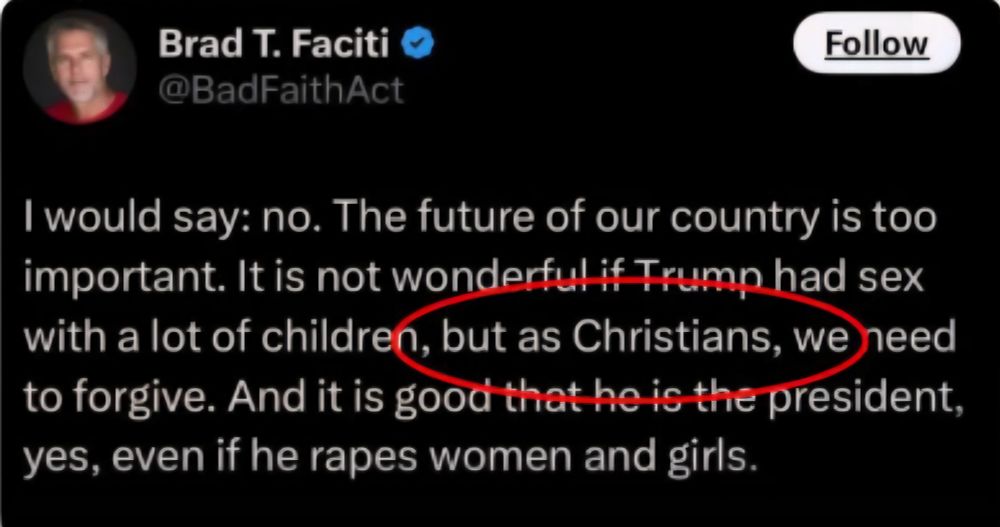Select the display name Brad T. Faciti
Image resolution: width=1000 pixels, height=527 pixels.
pos(274,44)
